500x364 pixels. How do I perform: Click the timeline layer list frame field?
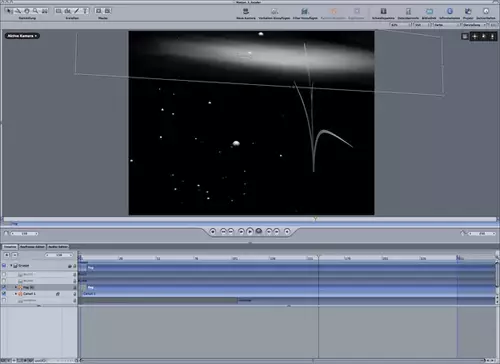[x=59, y=255]
